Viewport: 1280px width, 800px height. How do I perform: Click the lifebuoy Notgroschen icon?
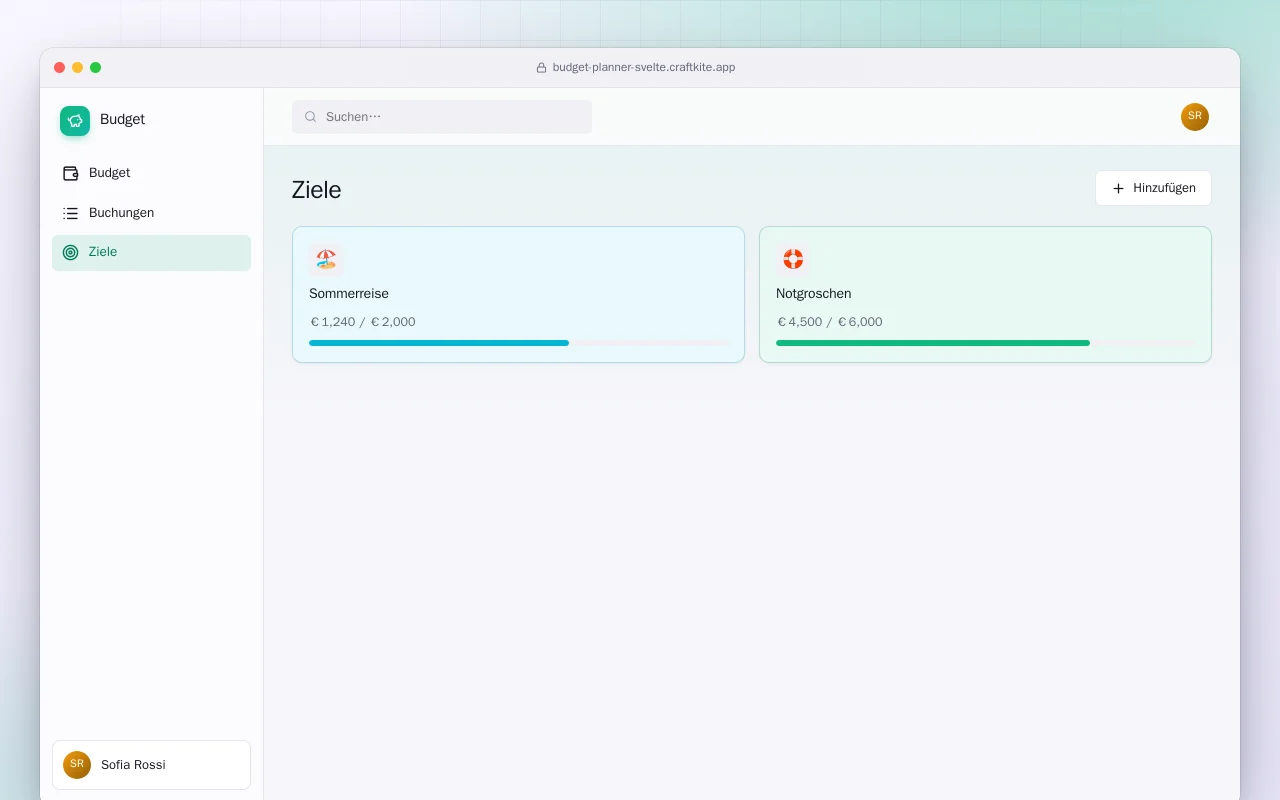click(x=793, y=259)
